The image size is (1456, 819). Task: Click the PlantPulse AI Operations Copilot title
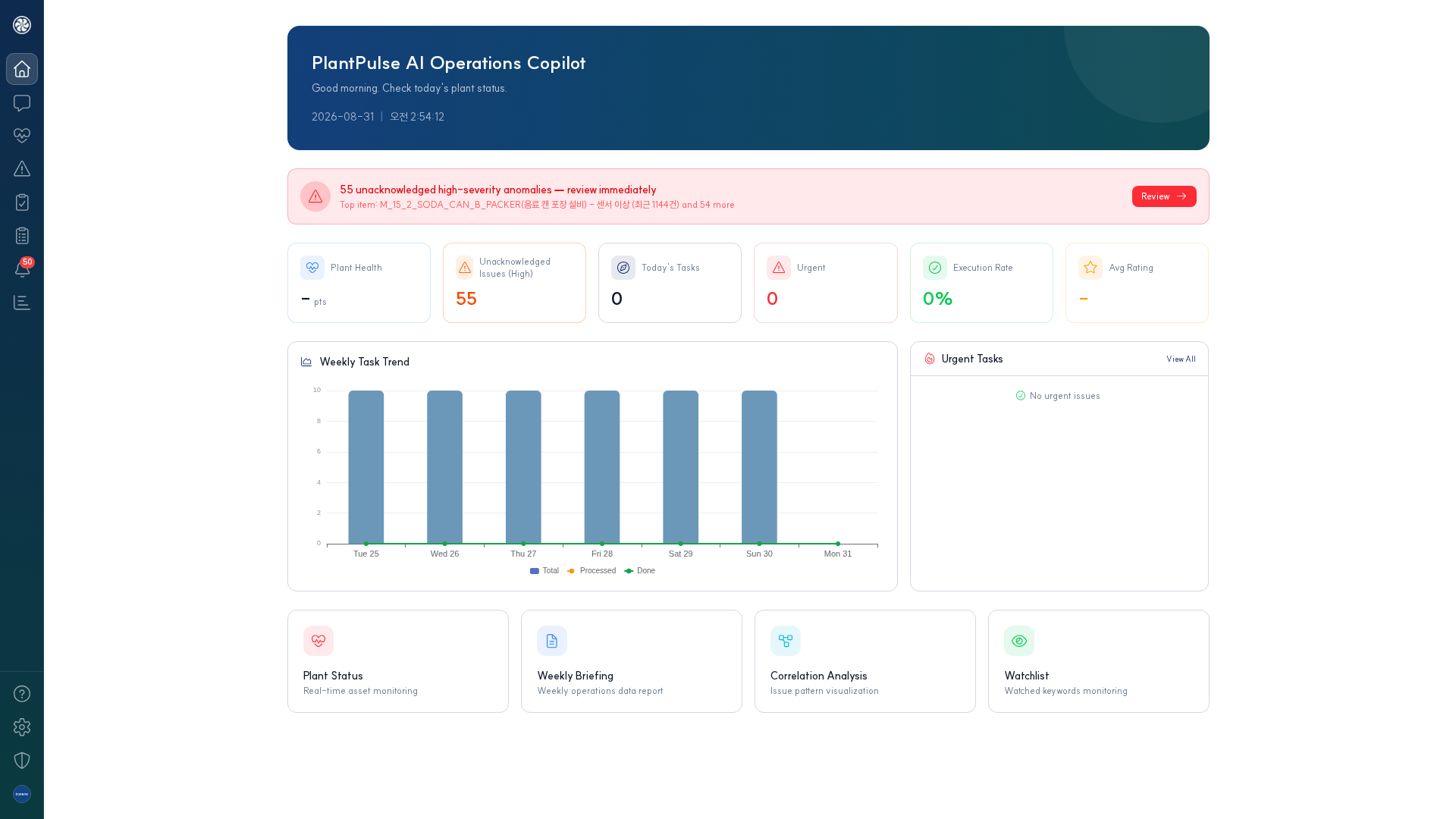click(448, 64)
